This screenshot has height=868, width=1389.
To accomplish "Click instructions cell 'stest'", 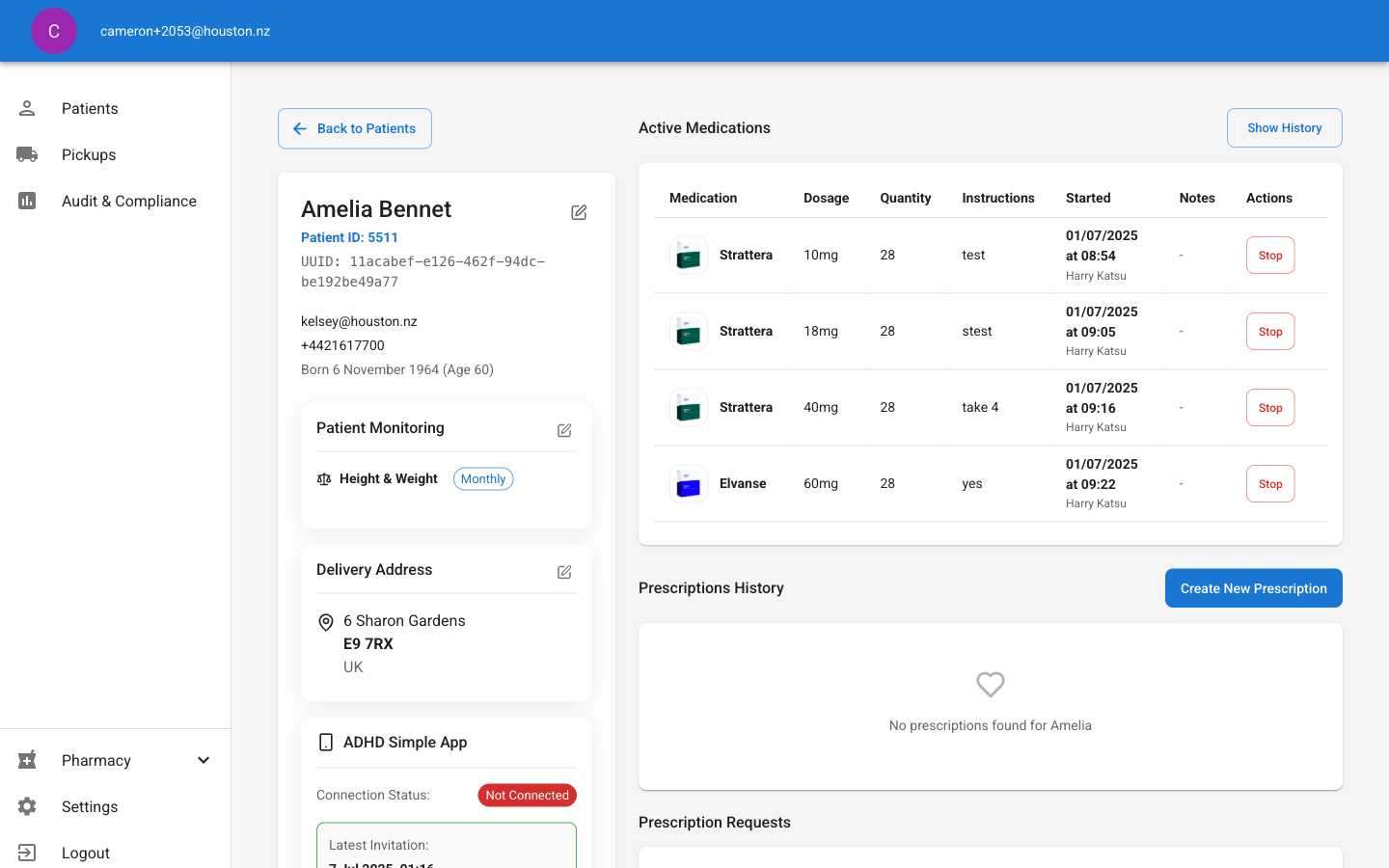I will (x=977, y=331).
